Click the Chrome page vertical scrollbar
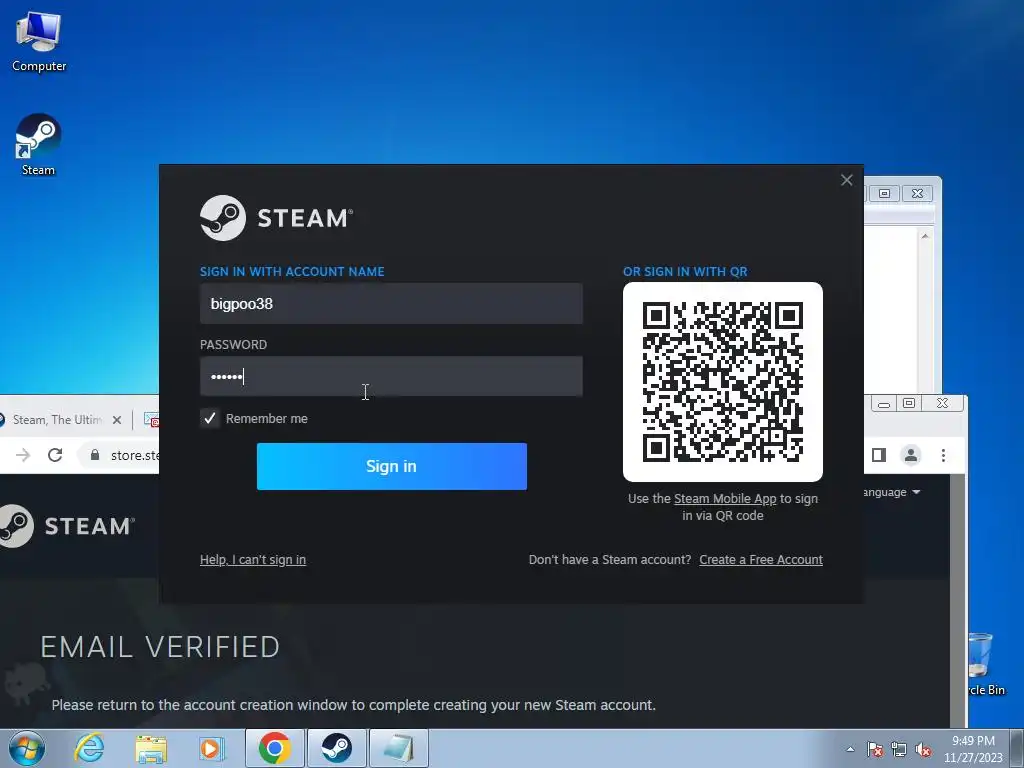1024x768 pixels. pyautogui.click(x=957, y=601)
